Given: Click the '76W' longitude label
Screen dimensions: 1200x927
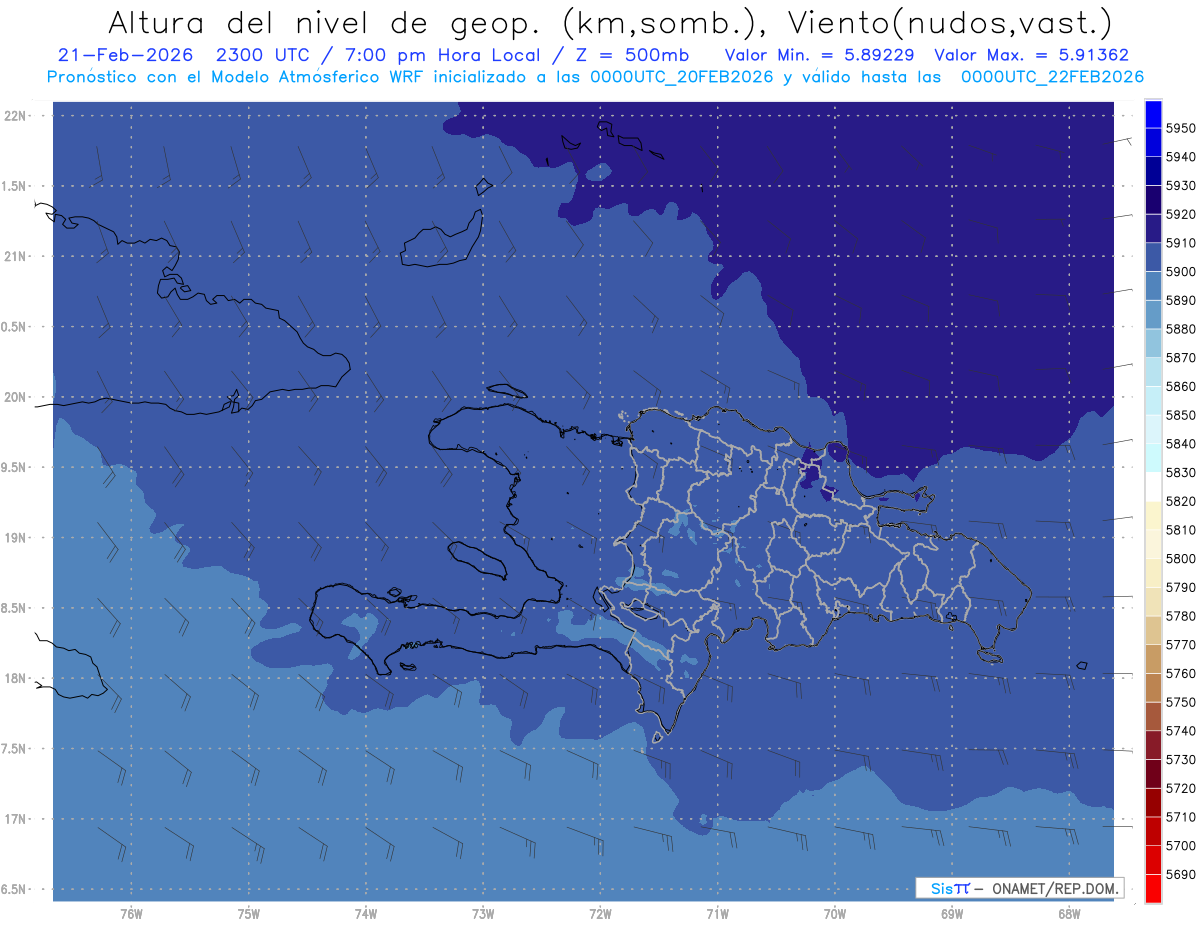Looking at the screenshot, I should pos(131,914).
